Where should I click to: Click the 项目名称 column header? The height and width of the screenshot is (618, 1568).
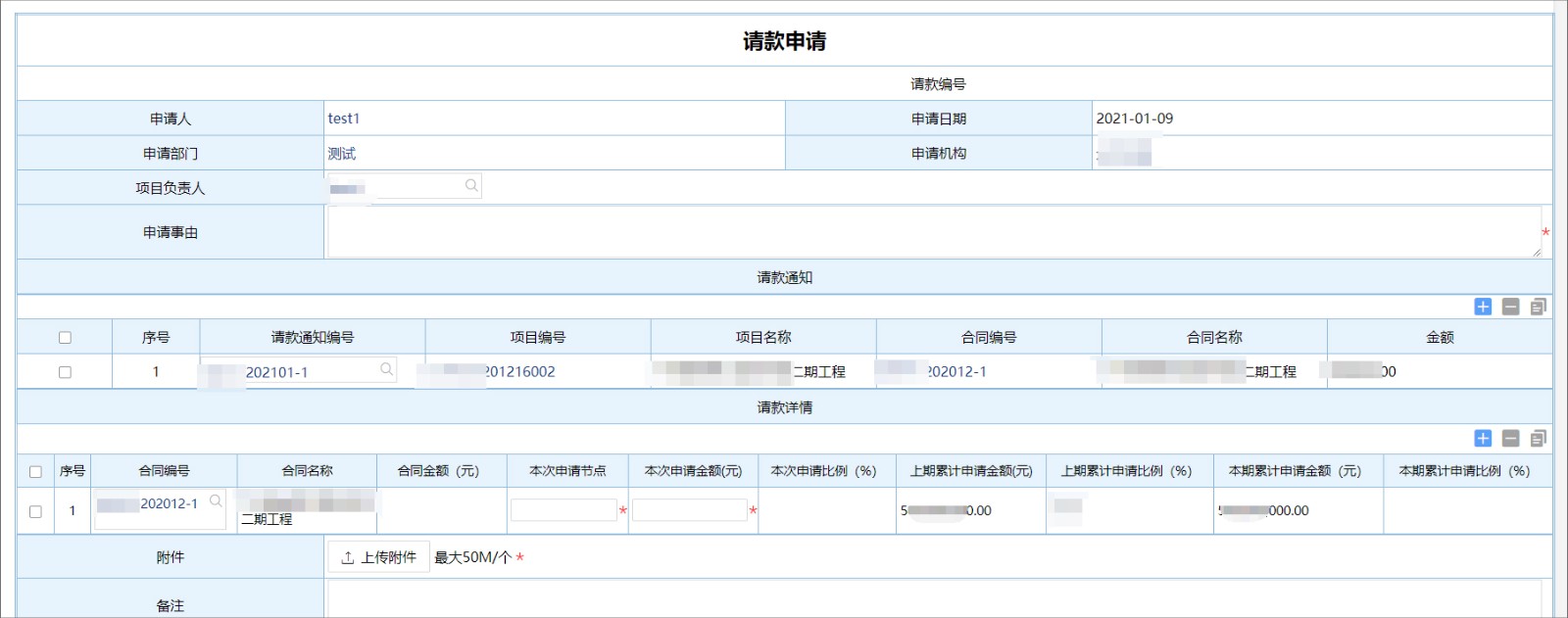coord(763,337)
